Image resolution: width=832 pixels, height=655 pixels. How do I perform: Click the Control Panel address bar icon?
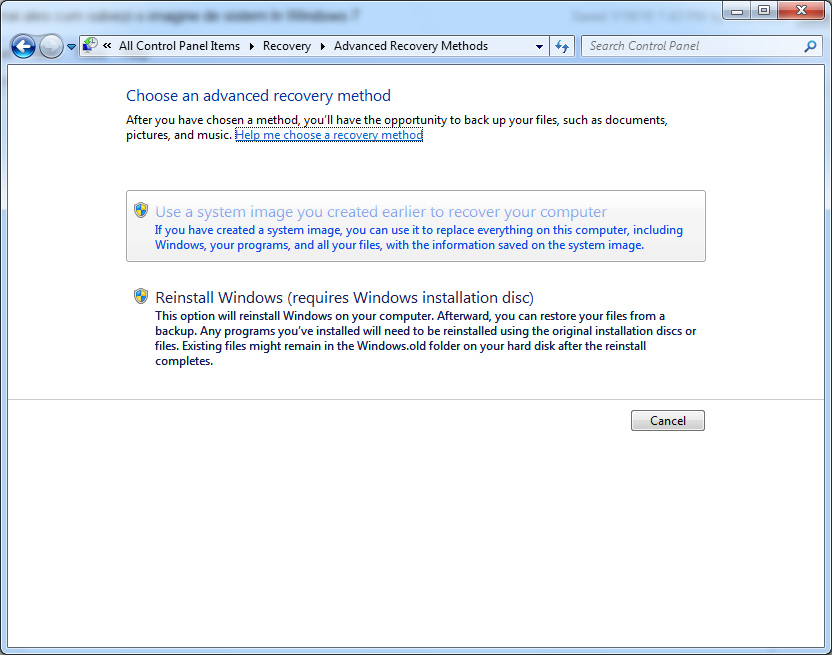coord(91,46)
